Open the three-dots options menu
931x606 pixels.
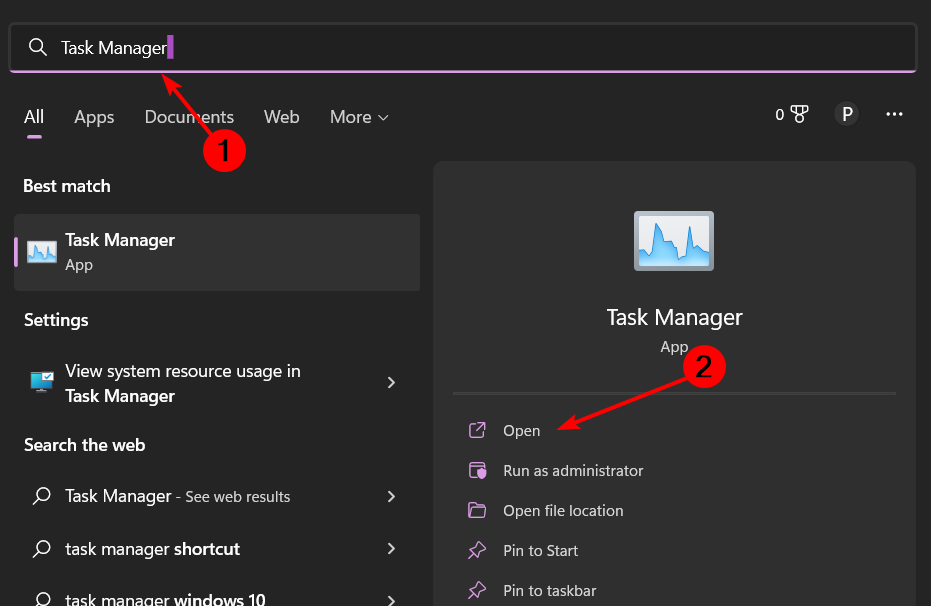pyautogui.click(x=894, y=115)
